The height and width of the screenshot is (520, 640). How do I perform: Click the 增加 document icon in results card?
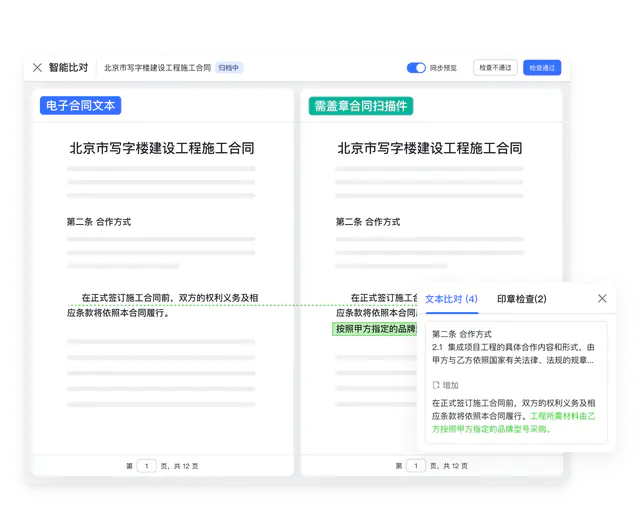[436, 385]
